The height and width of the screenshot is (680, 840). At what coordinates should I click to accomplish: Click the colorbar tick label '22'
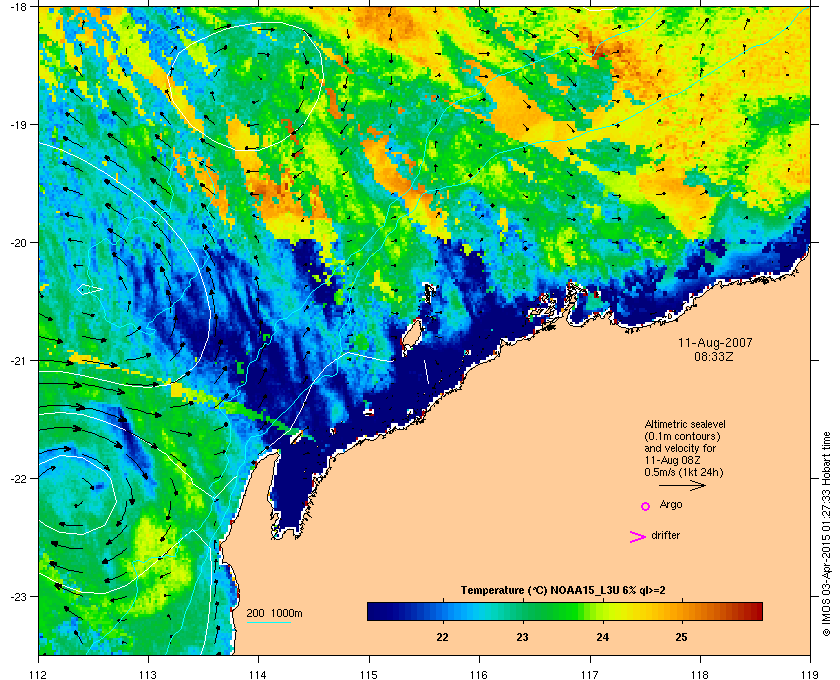442,637
